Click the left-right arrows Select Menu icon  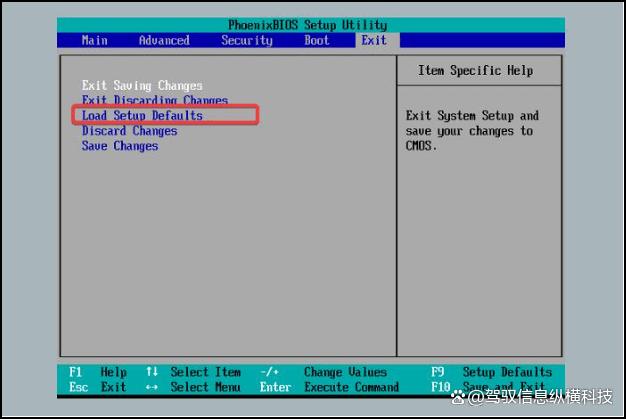pyautogui.click(x=152, y=387)
